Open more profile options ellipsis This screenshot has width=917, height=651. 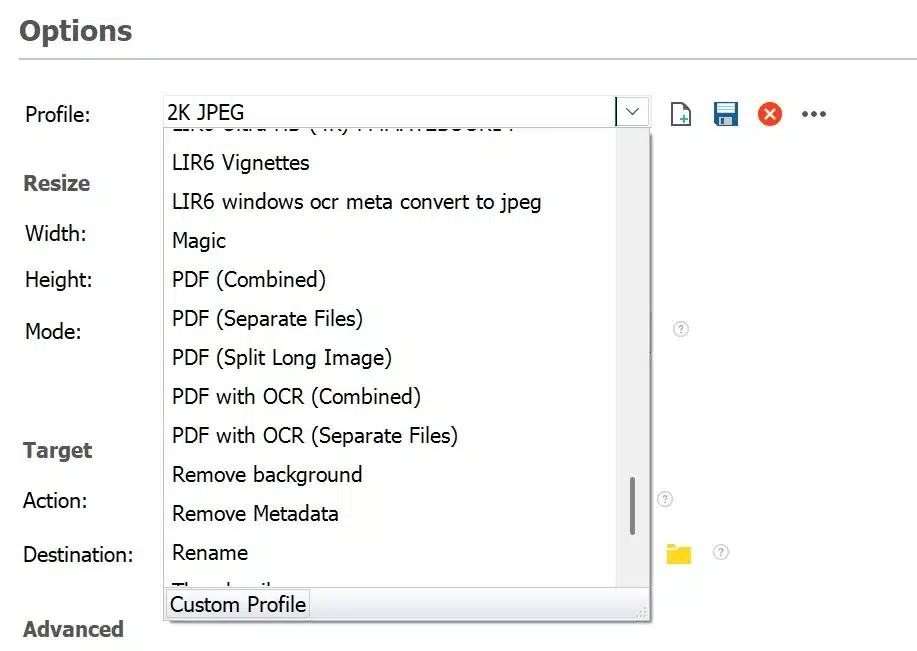(x=814, y=114)
